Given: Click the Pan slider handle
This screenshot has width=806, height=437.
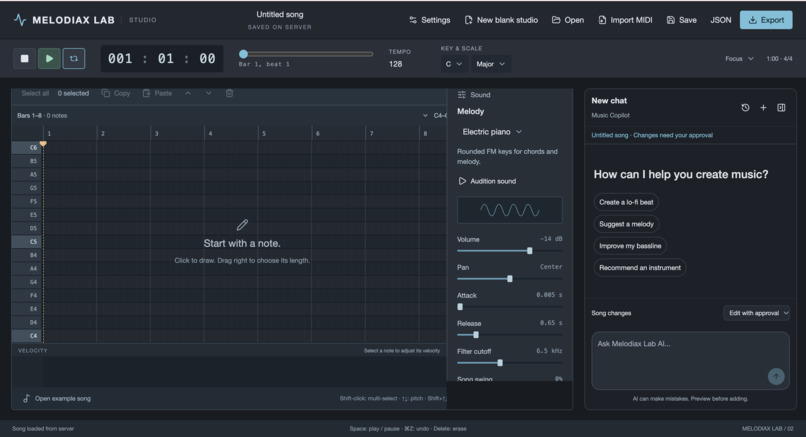Looking at the screenshot, I should click(510, 279).
